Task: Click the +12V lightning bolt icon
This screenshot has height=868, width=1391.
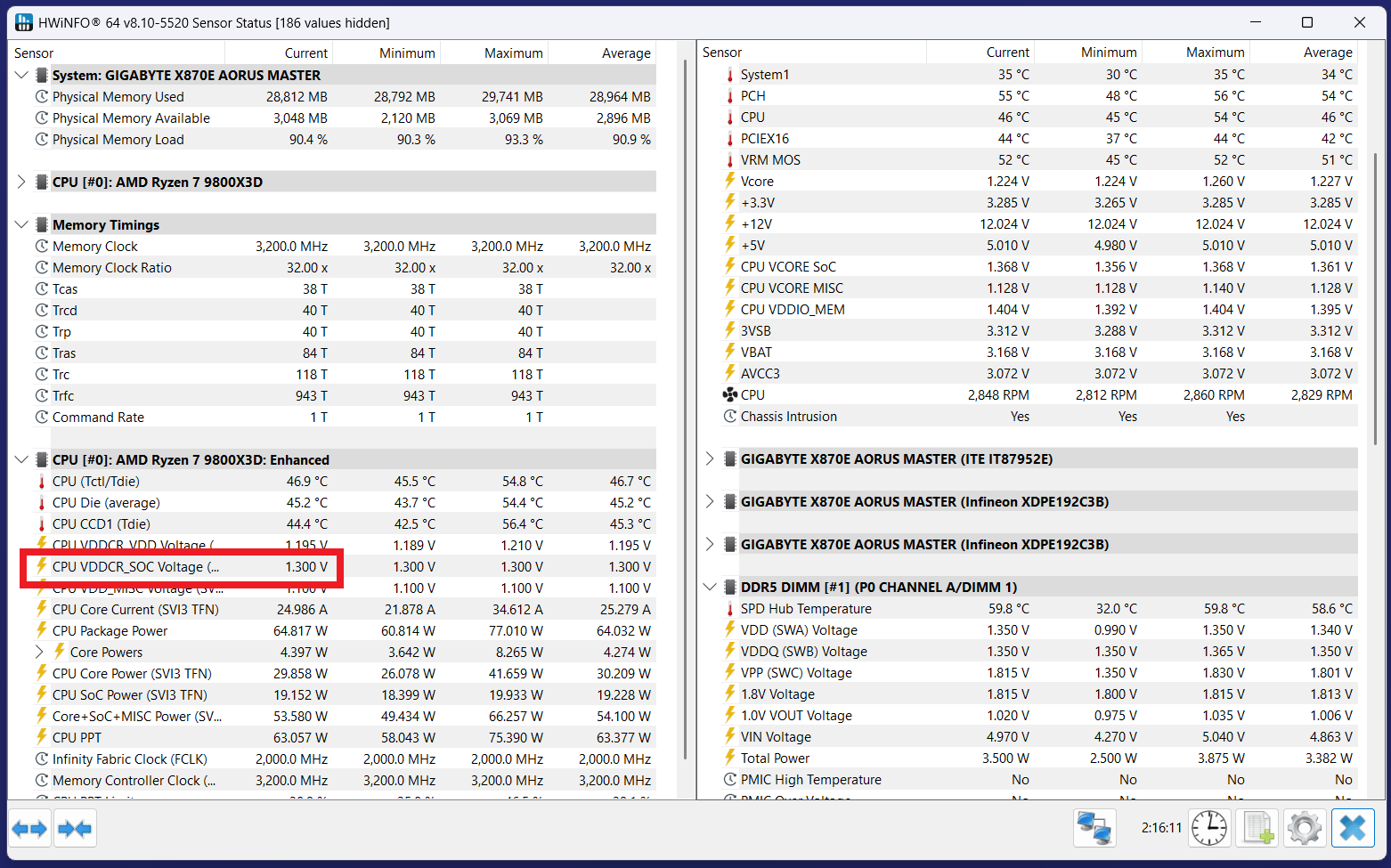Action: click(730, 223)
